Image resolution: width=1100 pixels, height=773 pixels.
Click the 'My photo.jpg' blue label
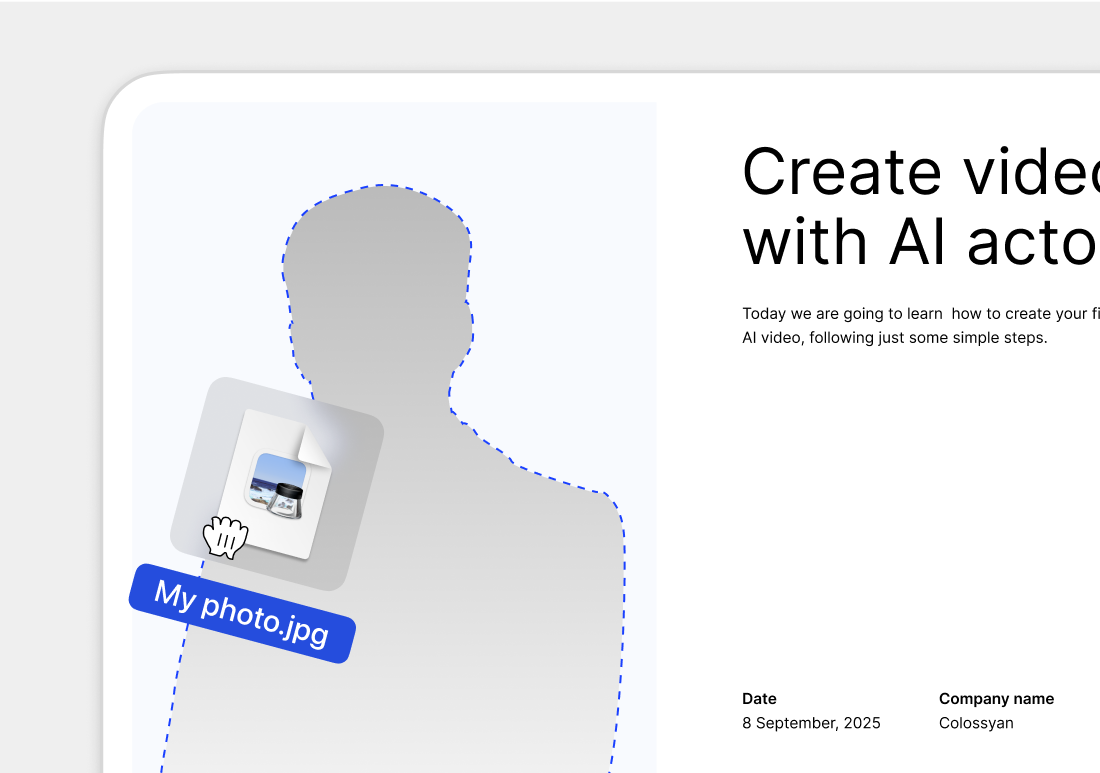tap(242, 613)
